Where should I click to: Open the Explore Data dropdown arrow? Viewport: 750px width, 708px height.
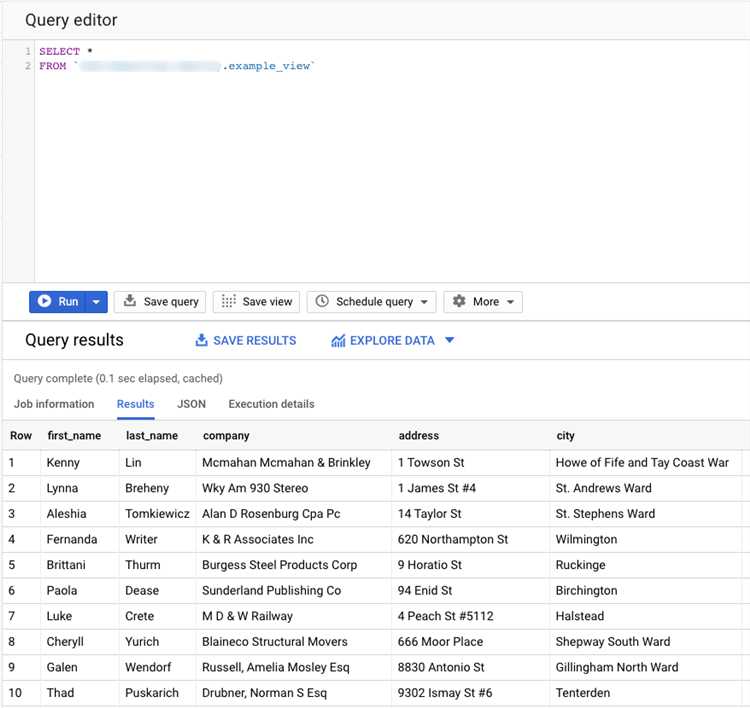[x=449, y=341]
